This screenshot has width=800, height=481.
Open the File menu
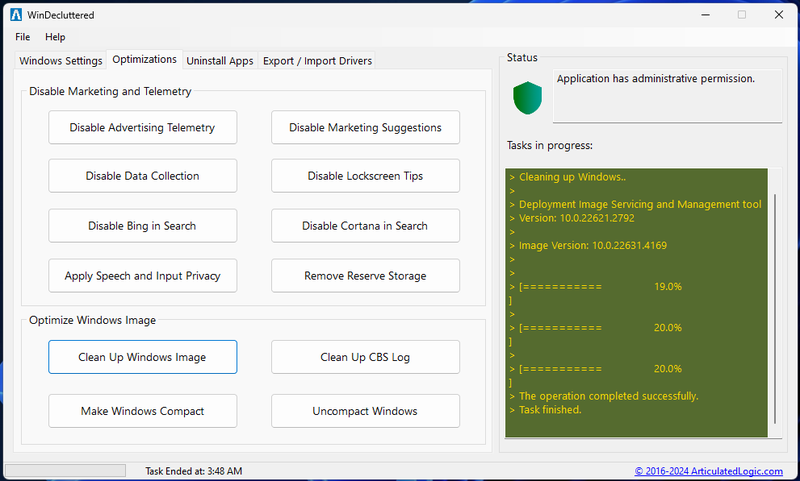pos(22,37)
